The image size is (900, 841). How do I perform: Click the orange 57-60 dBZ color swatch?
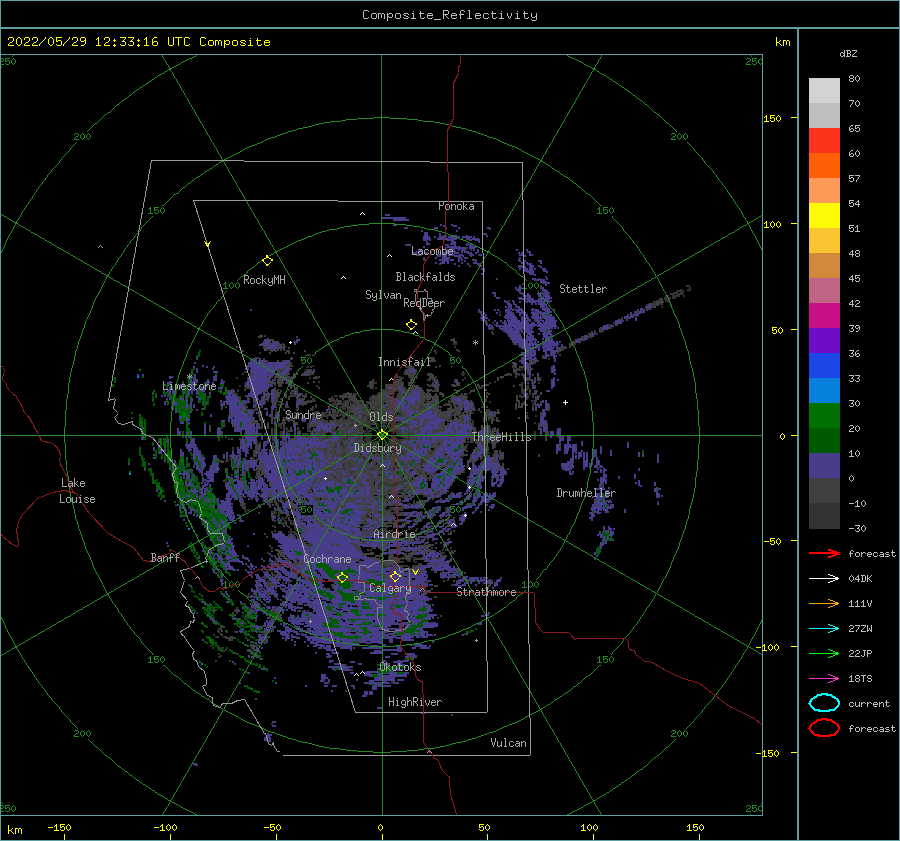click(x=824, y=166)
